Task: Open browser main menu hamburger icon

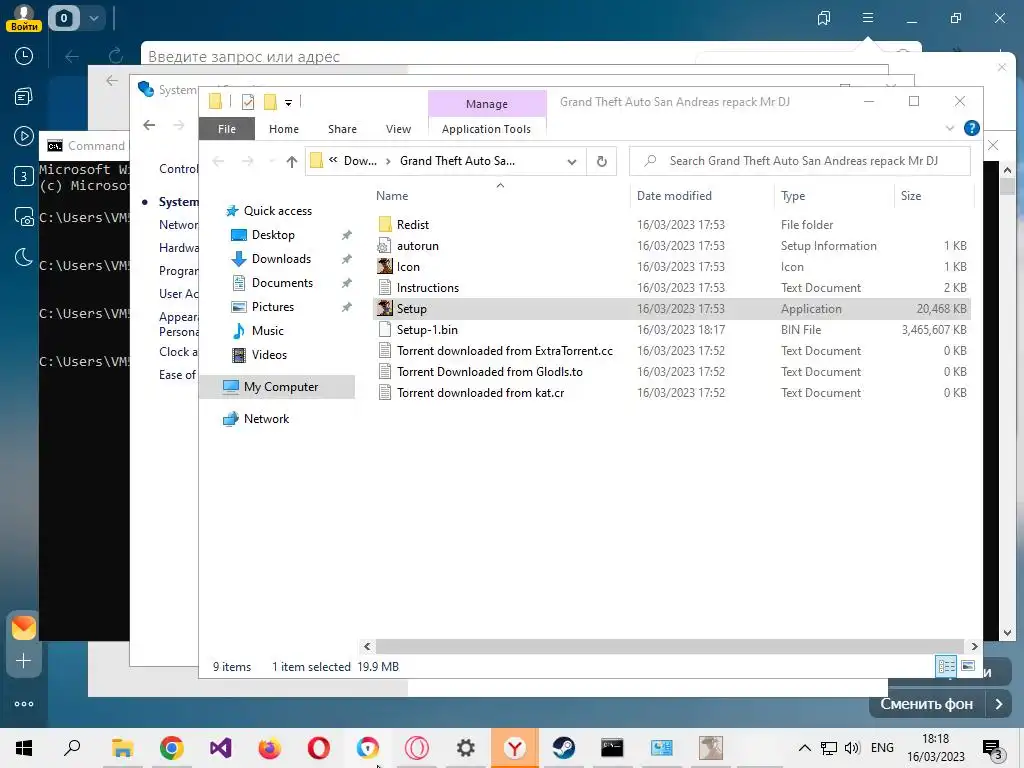Action: coord(867,18)
